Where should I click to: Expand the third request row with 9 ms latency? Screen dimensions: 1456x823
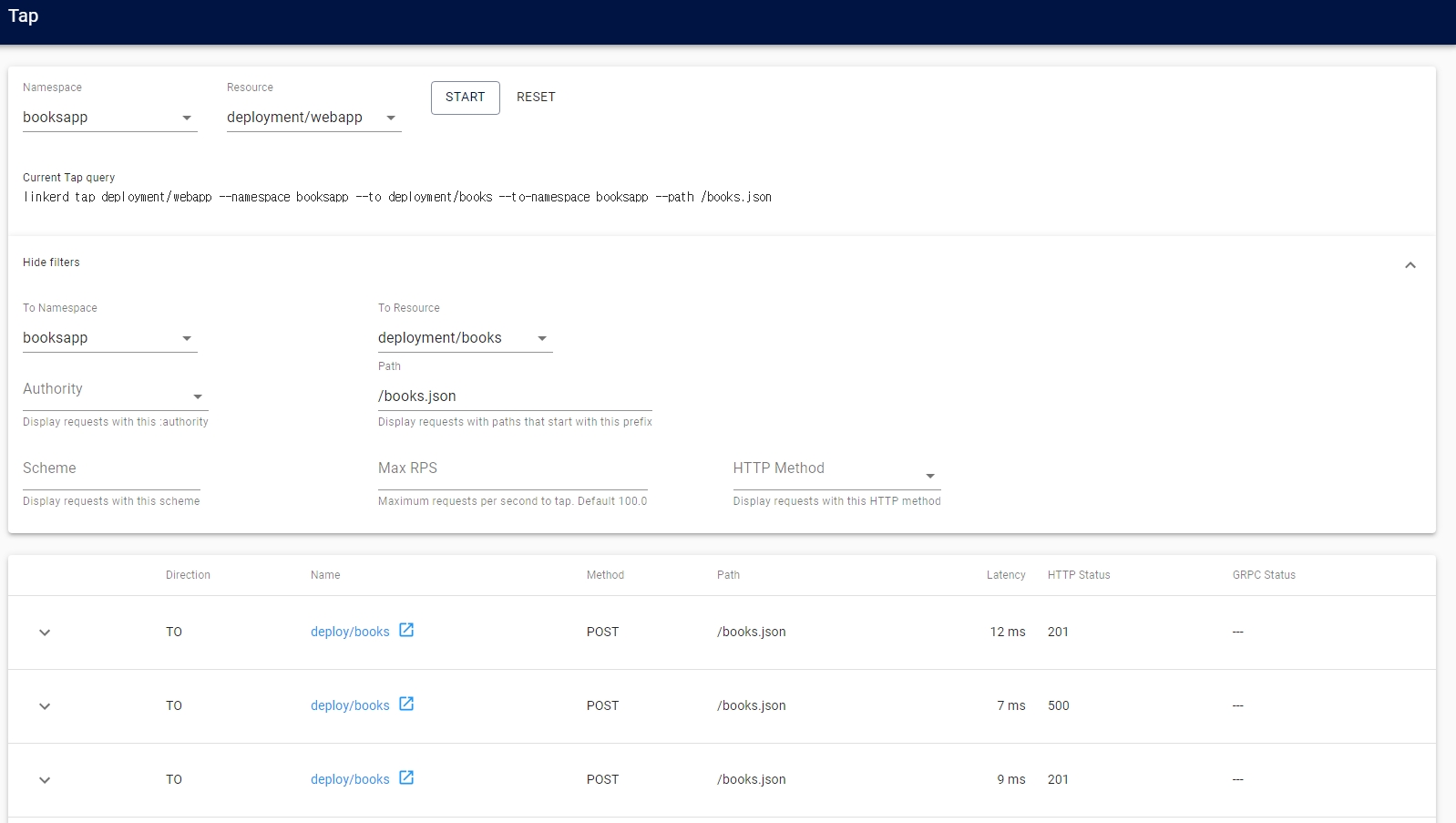tap(45, 780)
